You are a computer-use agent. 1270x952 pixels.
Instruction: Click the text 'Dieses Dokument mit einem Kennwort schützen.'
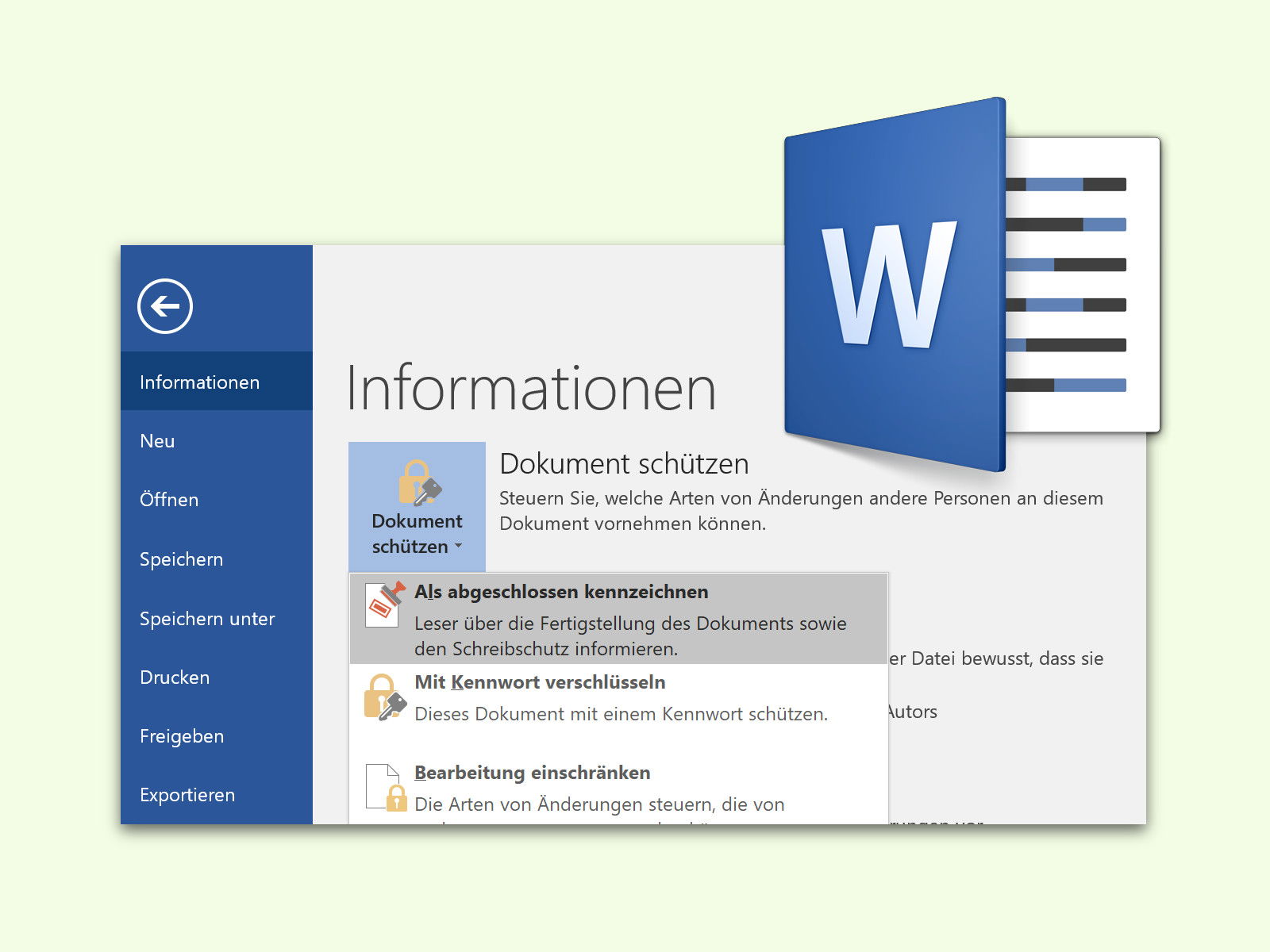pos(621,714)
